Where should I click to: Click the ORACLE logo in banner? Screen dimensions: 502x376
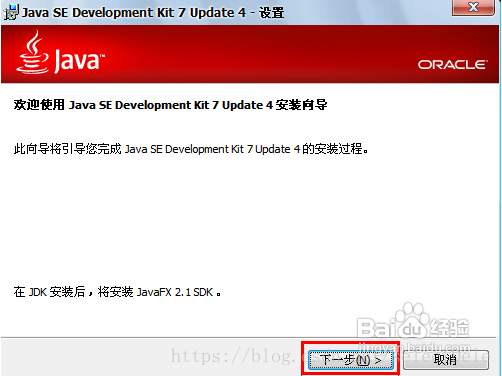pyautogui.click(x=453, y=65)
